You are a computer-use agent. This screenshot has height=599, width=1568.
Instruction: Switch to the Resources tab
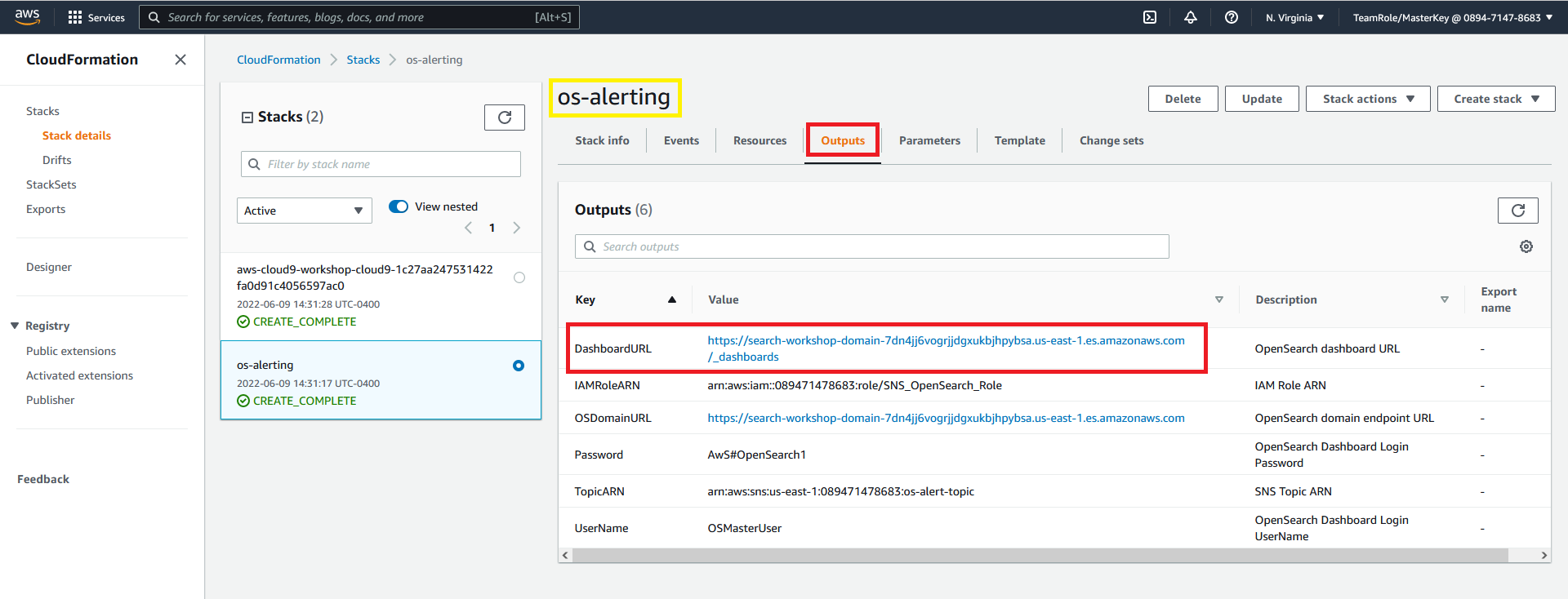tap(759, 140)
